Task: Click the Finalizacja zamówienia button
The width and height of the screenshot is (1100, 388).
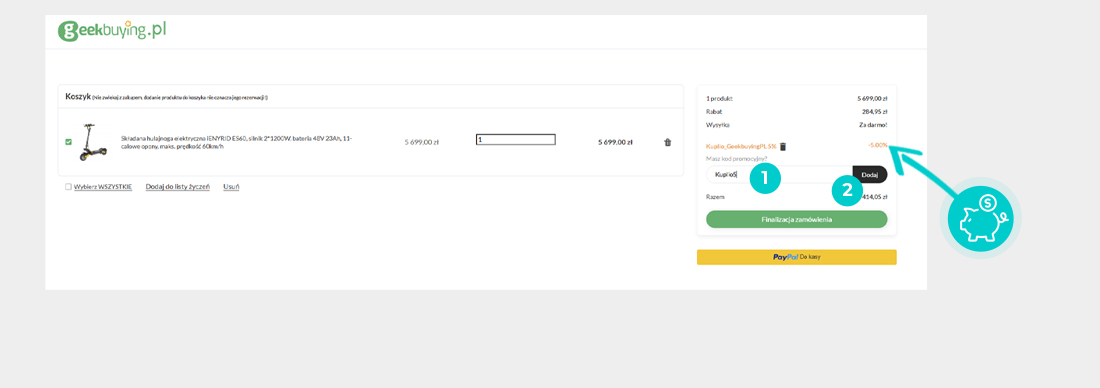Action: [796, 220]
